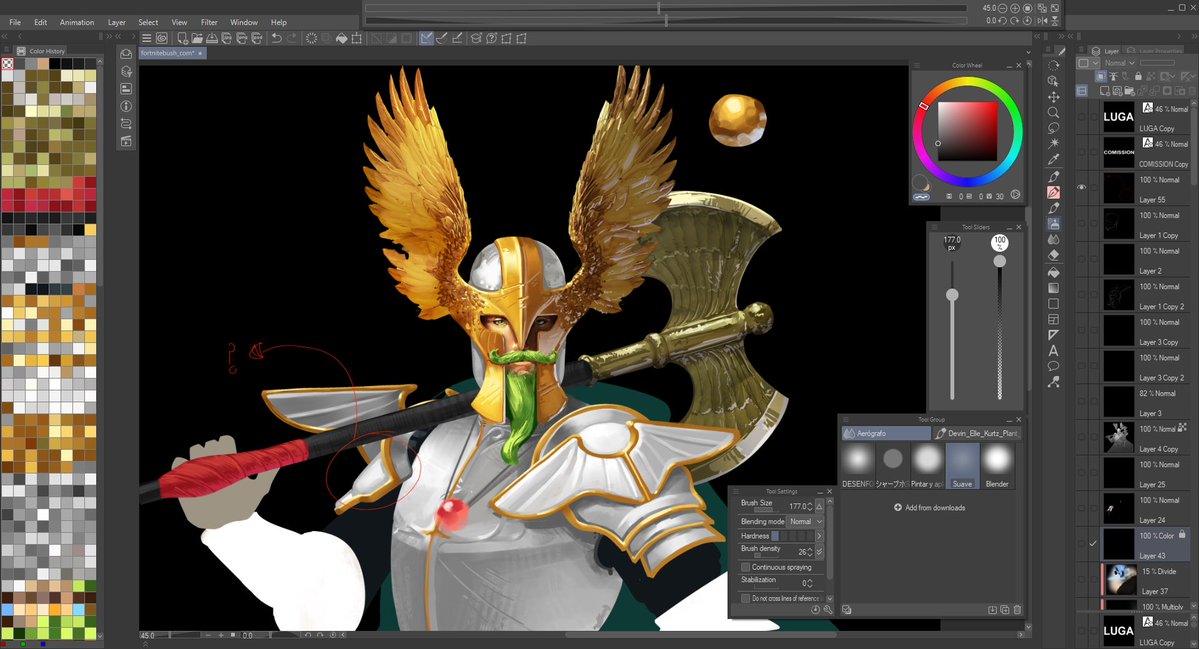Expand Brush density dynamics button

coord(819,551)
